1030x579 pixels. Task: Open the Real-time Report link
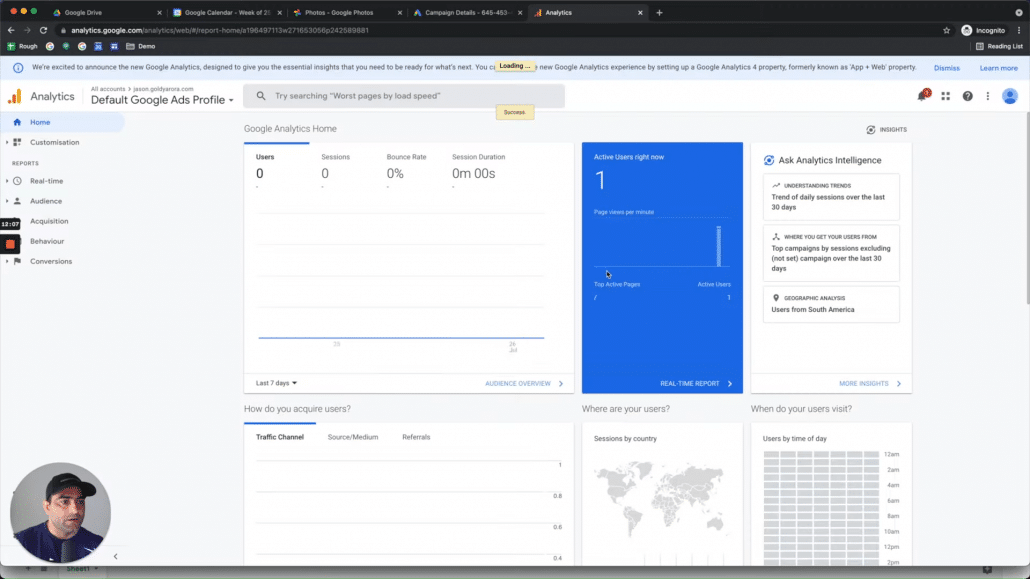click(696, 383)
